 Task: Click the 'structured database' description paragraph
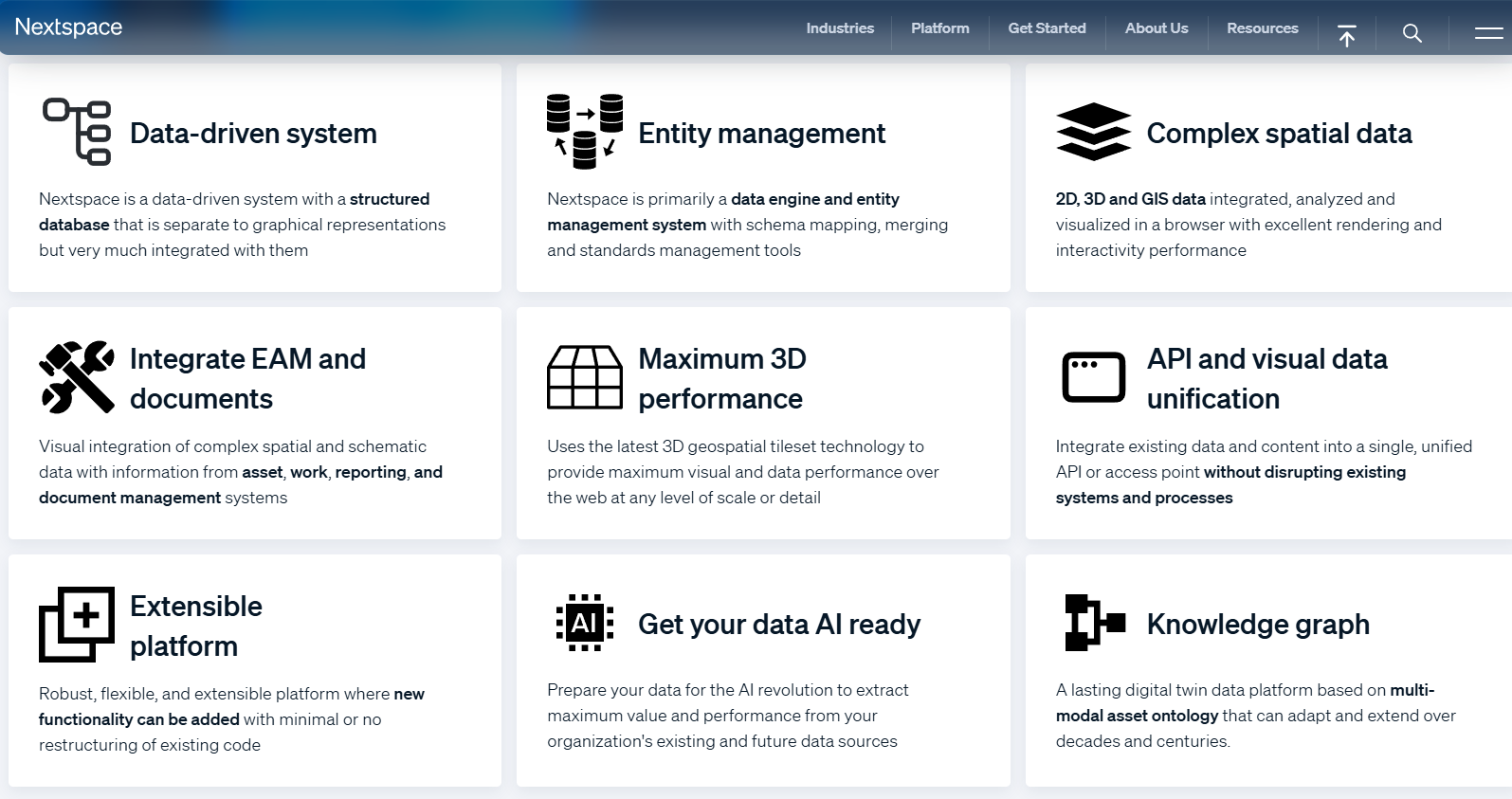243,225
